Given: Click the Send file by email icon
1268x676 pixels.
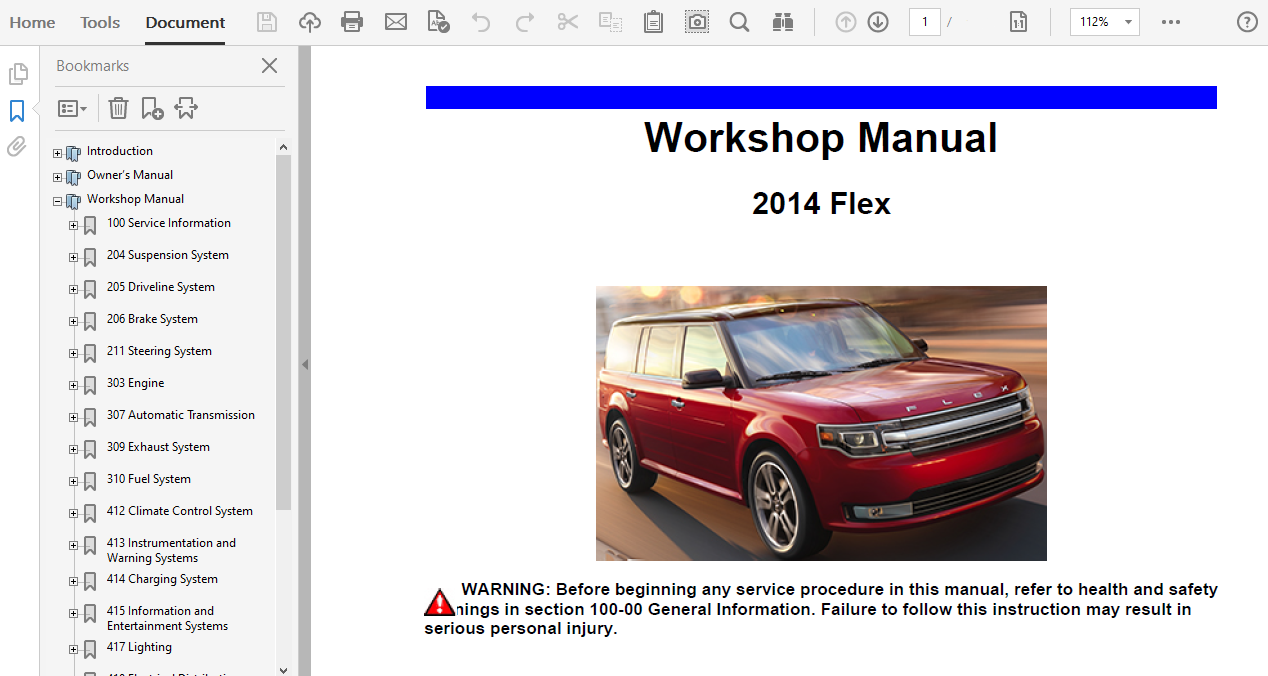Looking at the screenshot, I should pos(396,22).
